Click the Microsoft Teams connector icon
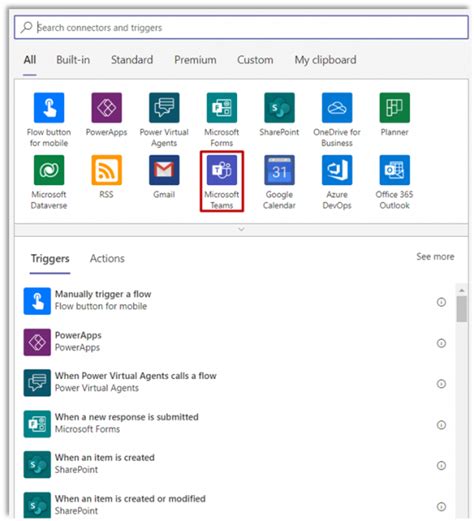 pos(222,170)
